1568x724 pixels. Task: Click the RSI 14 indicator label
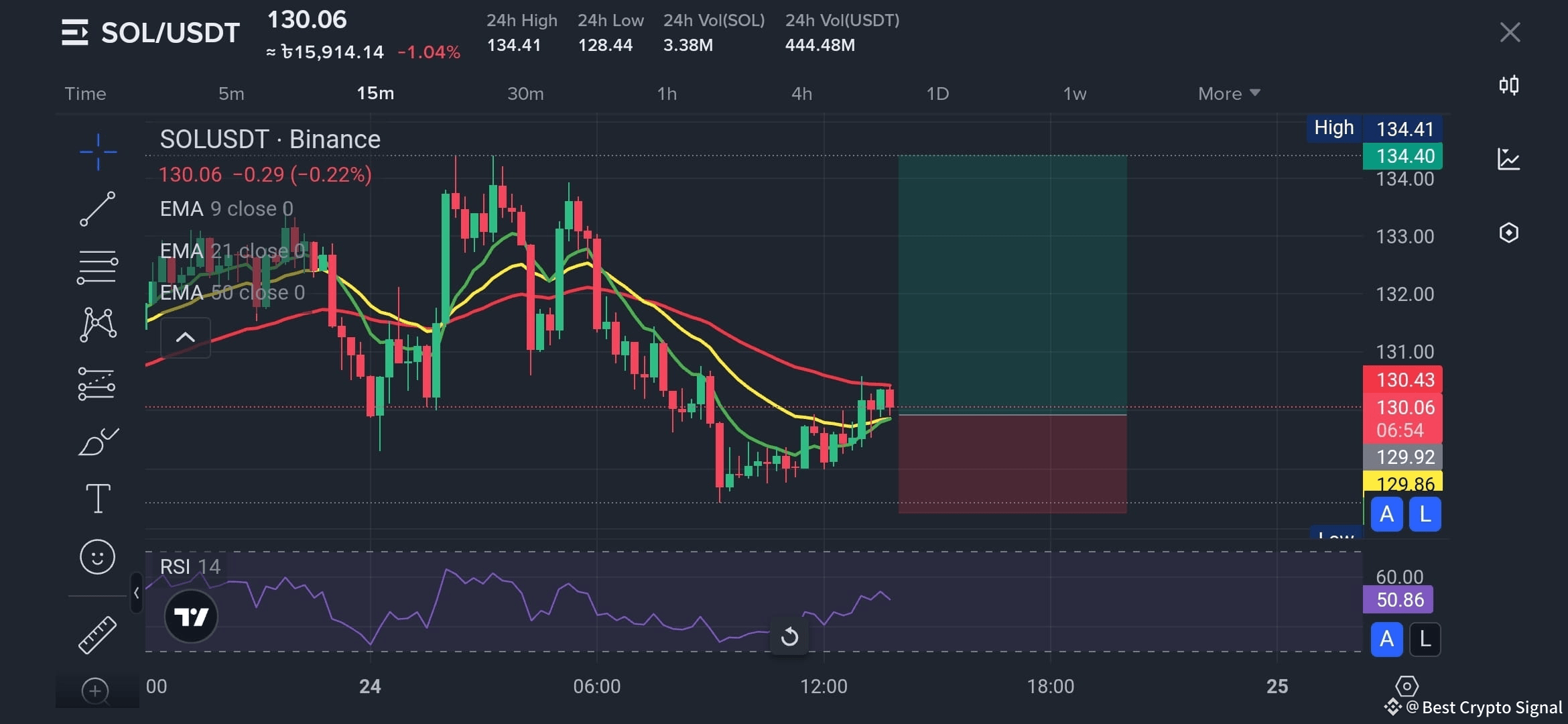[x=190, y=566]
